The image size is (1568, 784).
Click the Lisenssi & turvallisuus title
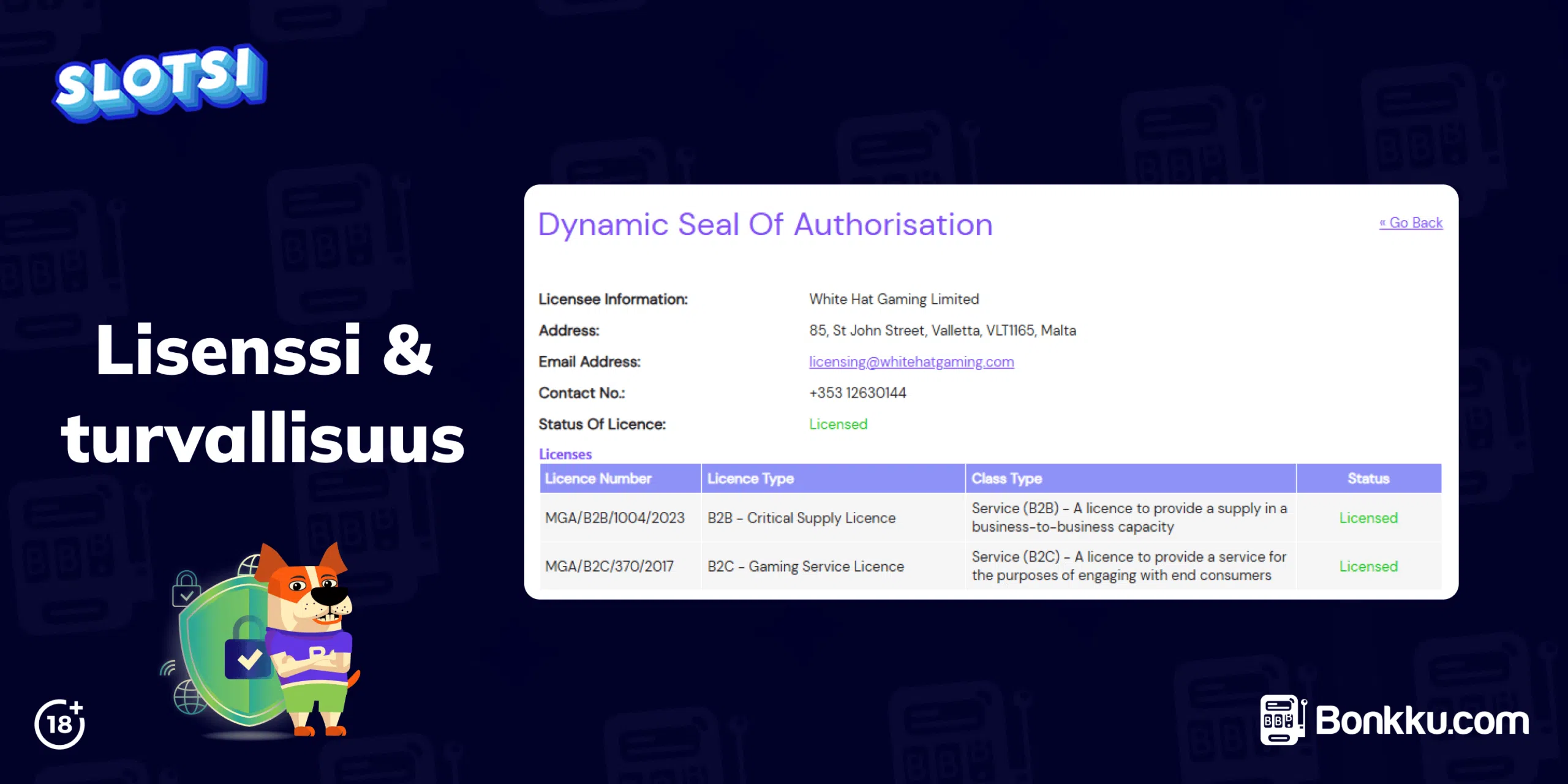263,393
